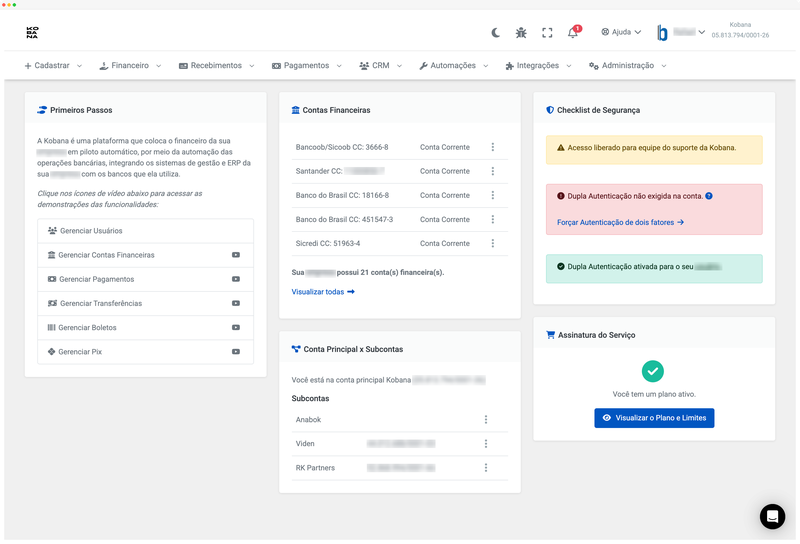
Task: Open options for Santander CC account
Action: 492,171
